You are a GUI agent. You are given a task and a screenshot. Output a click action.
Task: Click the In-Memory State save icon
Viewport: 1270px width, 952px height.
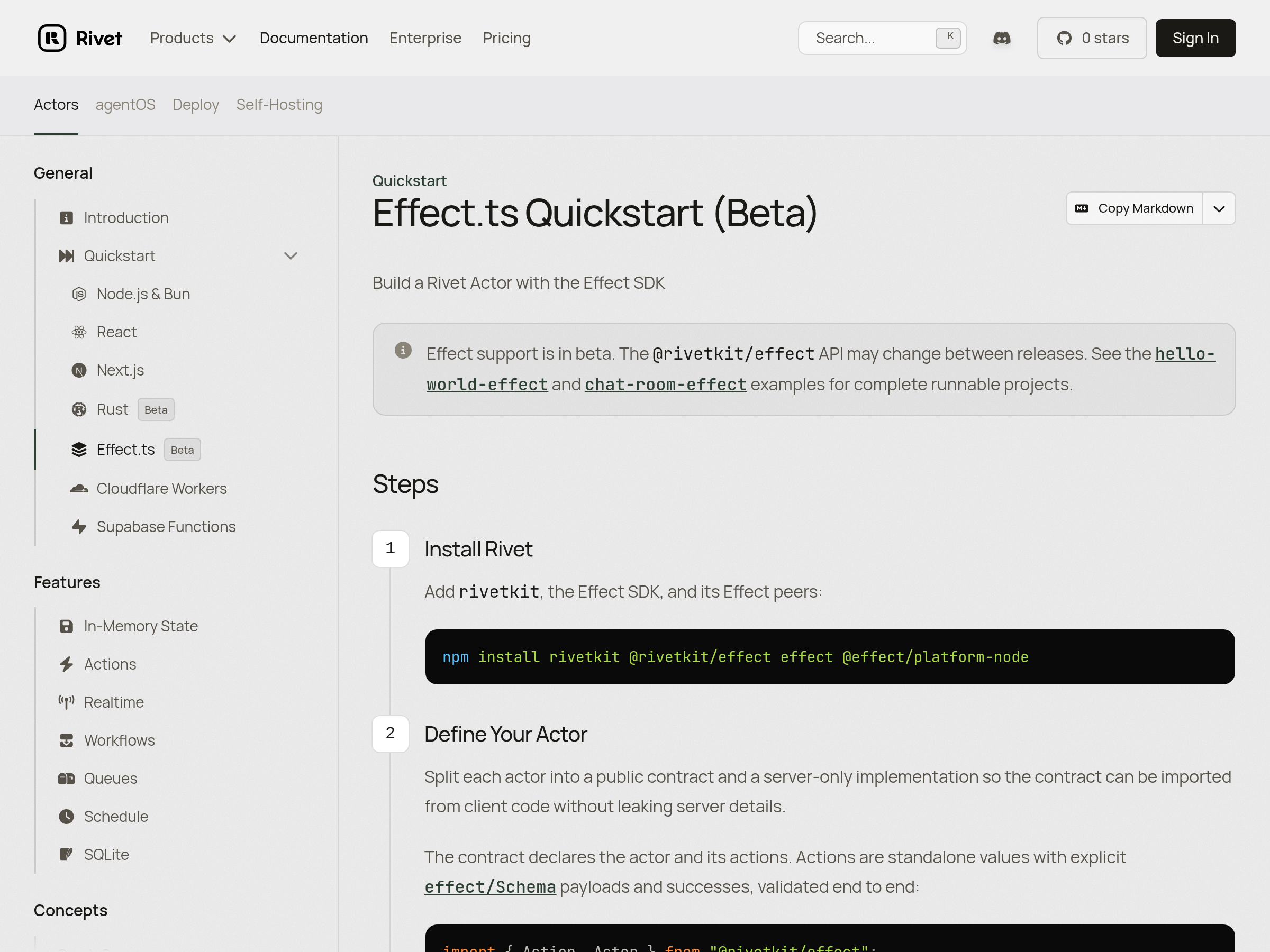67,626
